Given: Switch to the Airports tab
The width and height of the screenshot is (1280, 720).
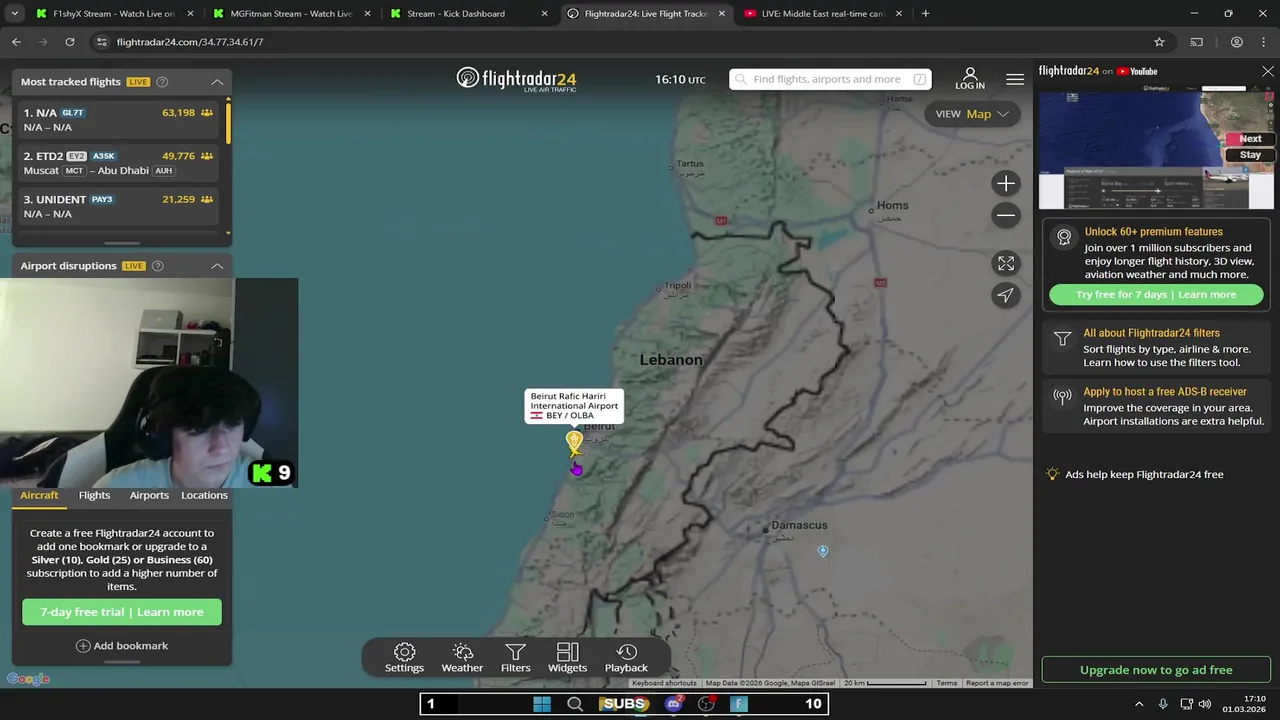Looking at the screenshot, I should click(149, 495).
